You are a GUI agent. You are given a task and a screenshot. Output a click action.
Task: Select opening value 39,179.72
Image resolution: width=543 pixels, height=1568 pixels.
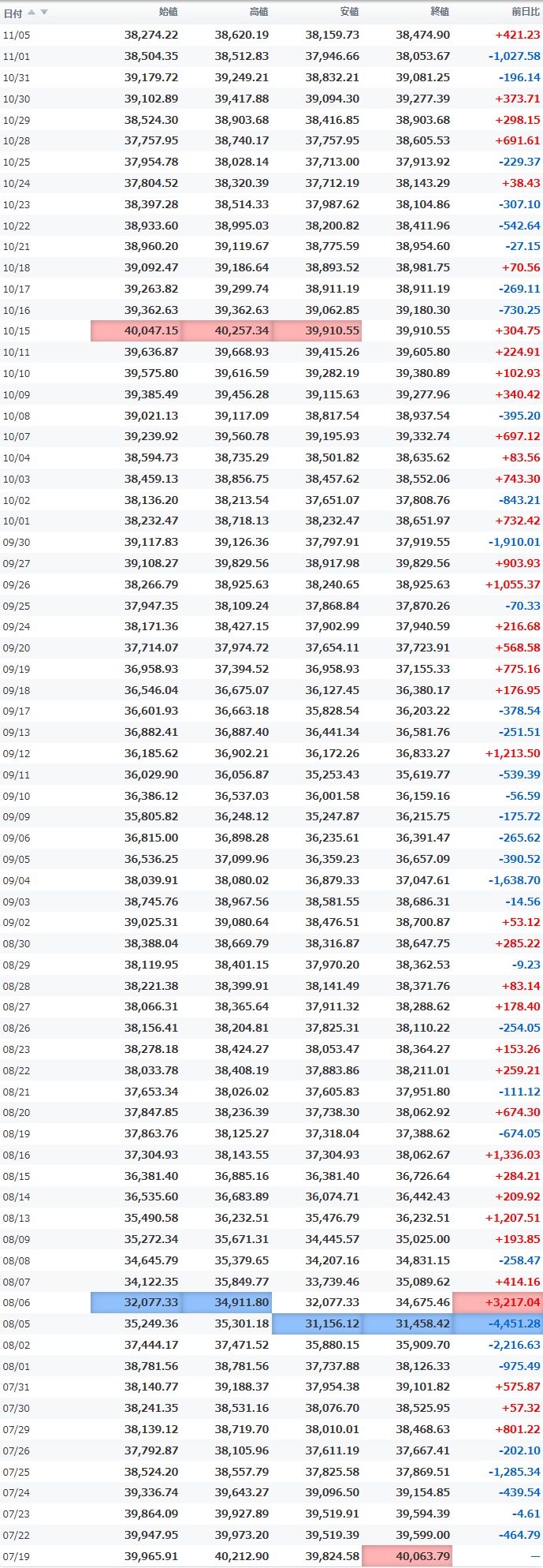point(151,77)
